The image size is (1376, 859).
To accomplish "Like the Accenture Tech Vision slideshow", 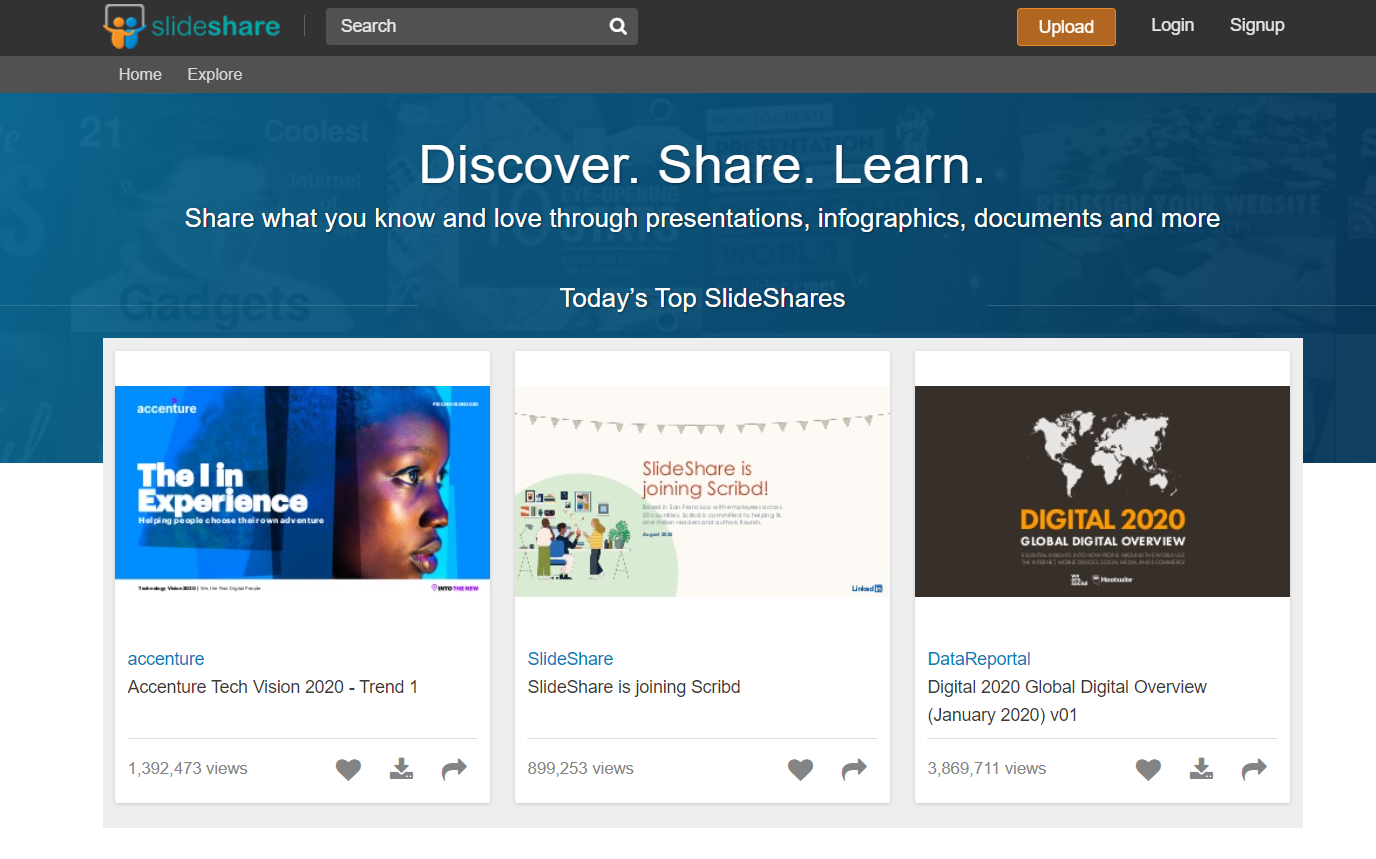I will pos(348,769).
